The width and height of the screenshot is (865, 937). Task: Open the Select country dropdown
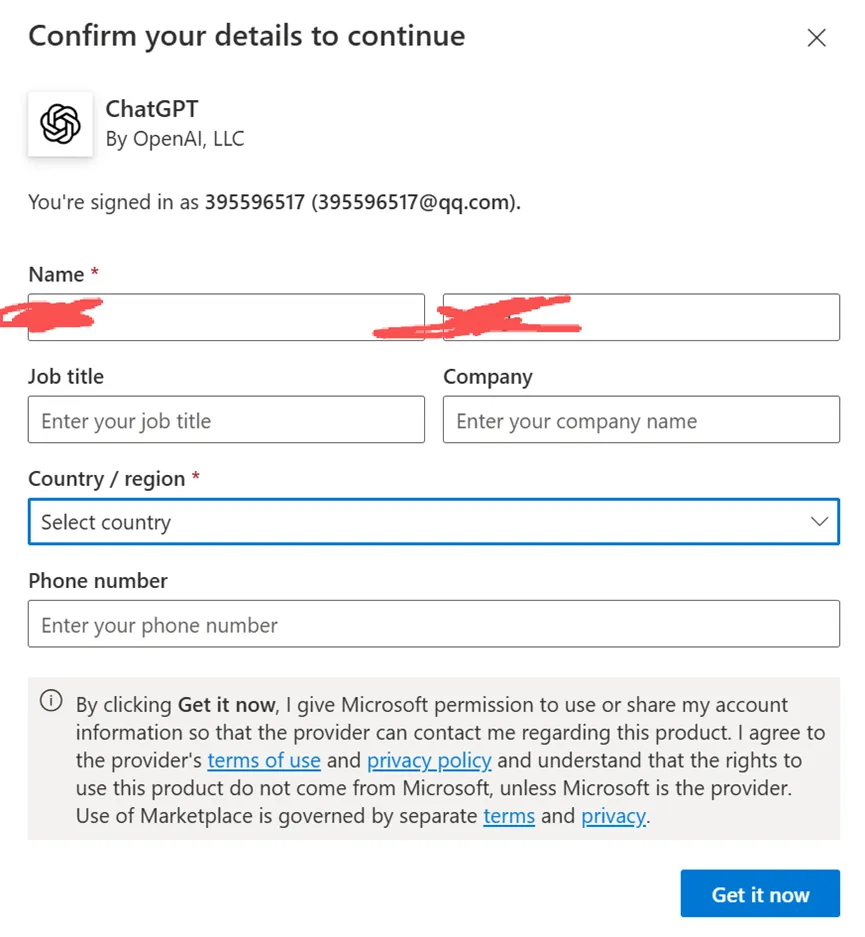tap(434, 522)
